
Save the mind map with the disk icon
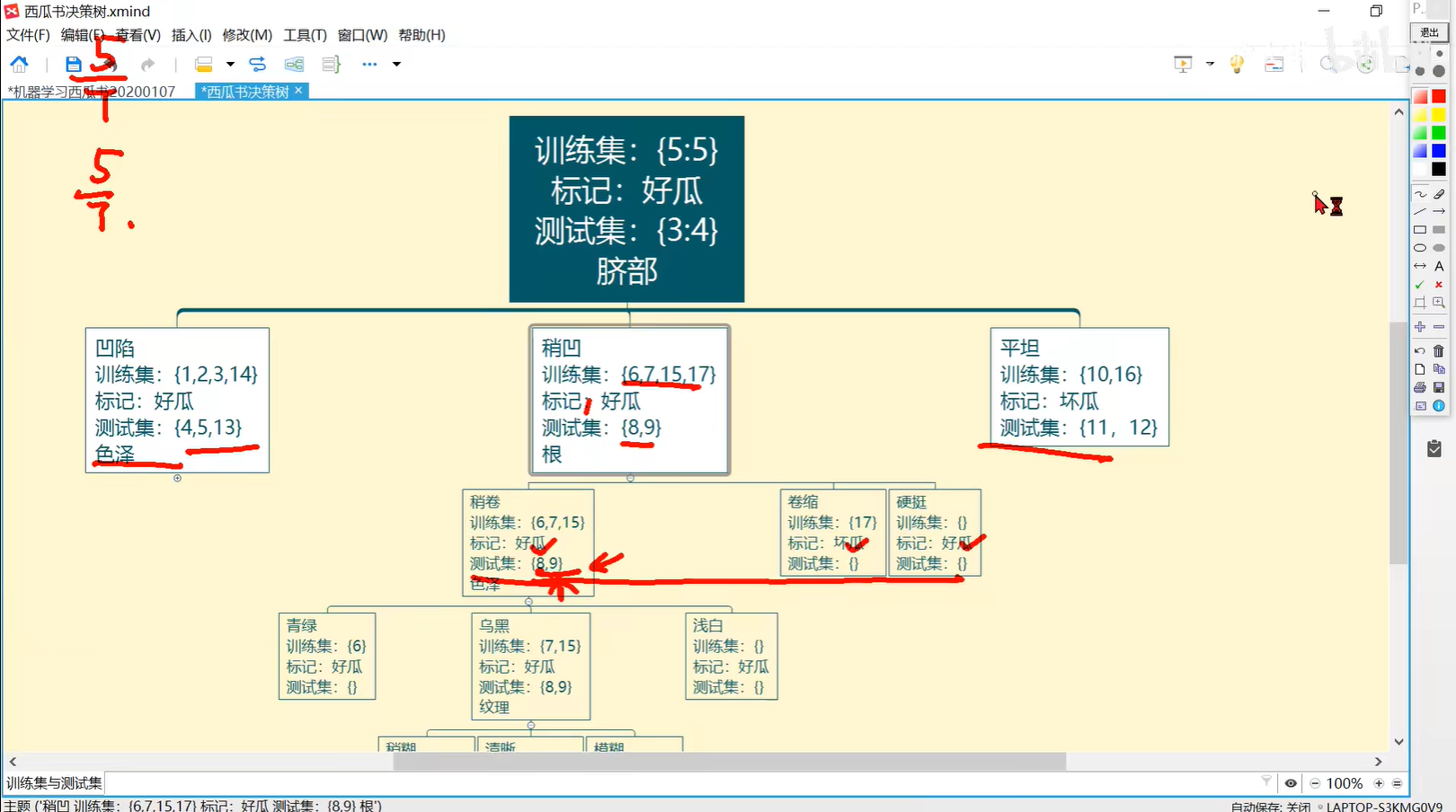tap(74, 64)
